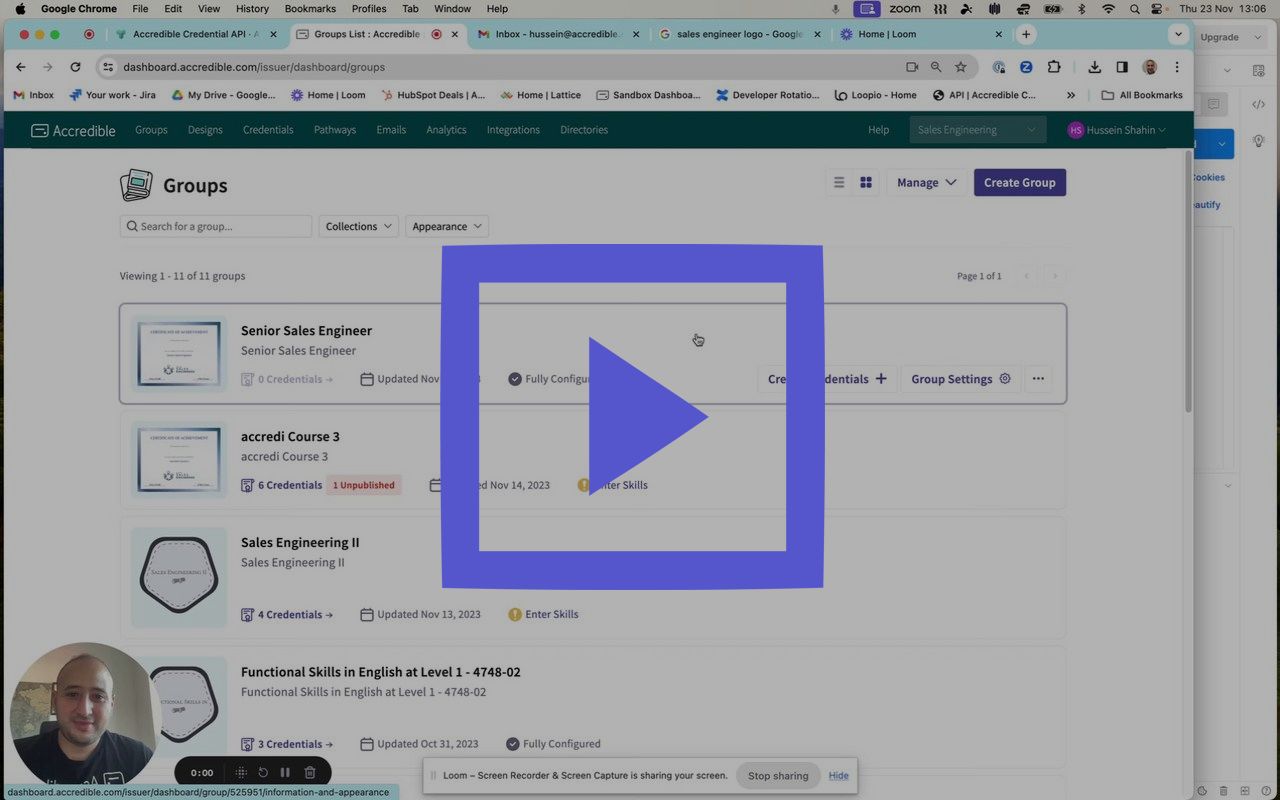The image size is (1280, 800).
Task: Go to Designs in the Accredible navigation
Action: pyautogui.click(x=205, y=130)
